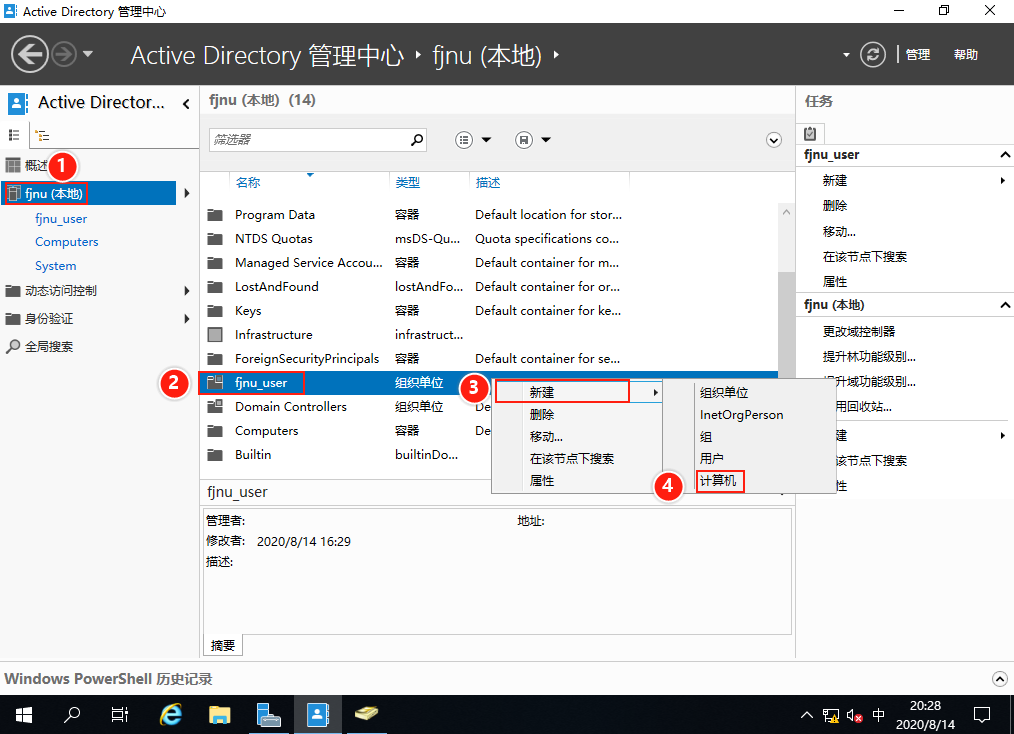Open Internet Explorer from taskbar
Screen dimensions: 1014x734
tap(171, 715)
